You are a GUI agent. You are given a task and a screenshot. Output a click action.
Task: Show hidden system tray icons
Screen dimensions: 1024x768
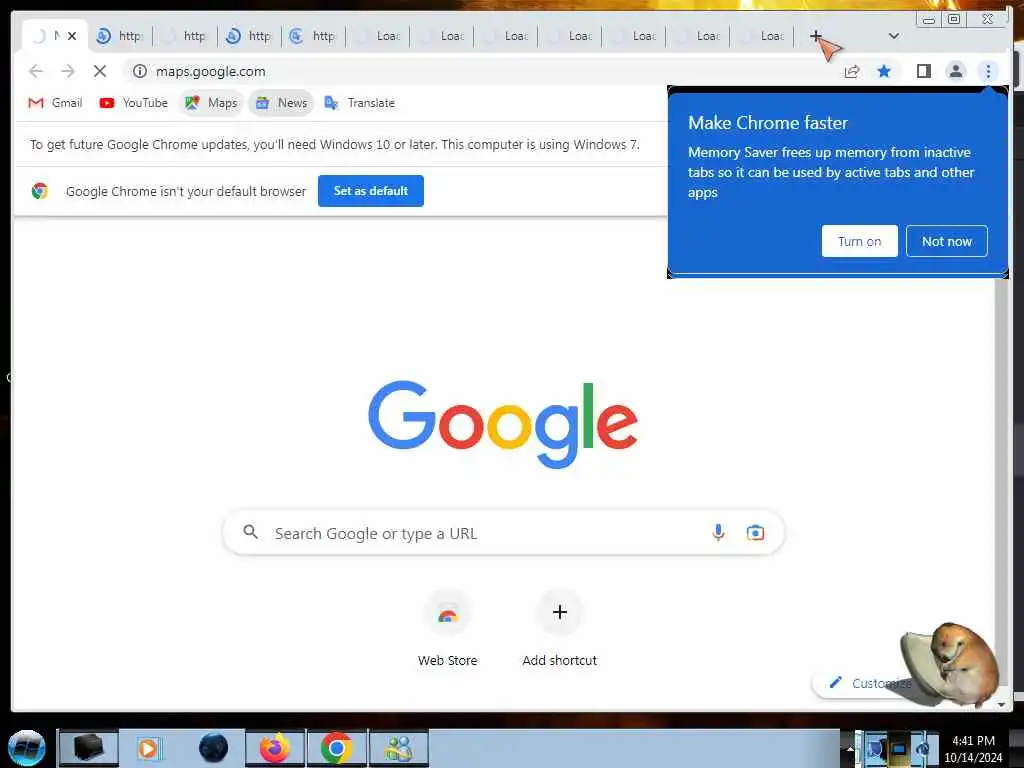tap(850, 748)
